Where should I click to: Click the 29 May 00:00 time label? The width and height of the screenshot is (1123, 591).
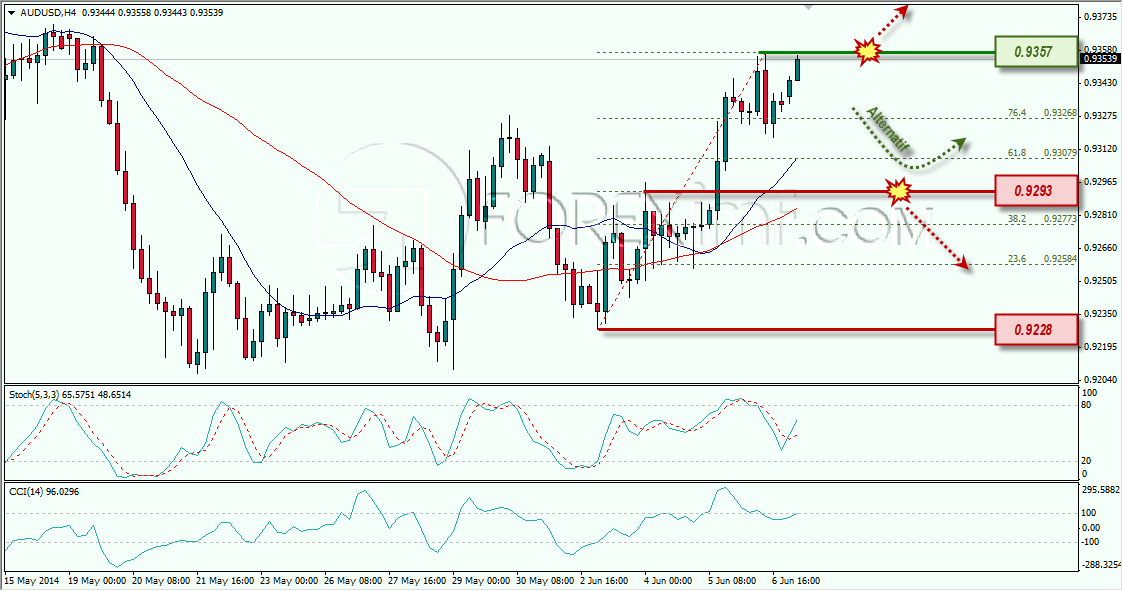[481, 580]
